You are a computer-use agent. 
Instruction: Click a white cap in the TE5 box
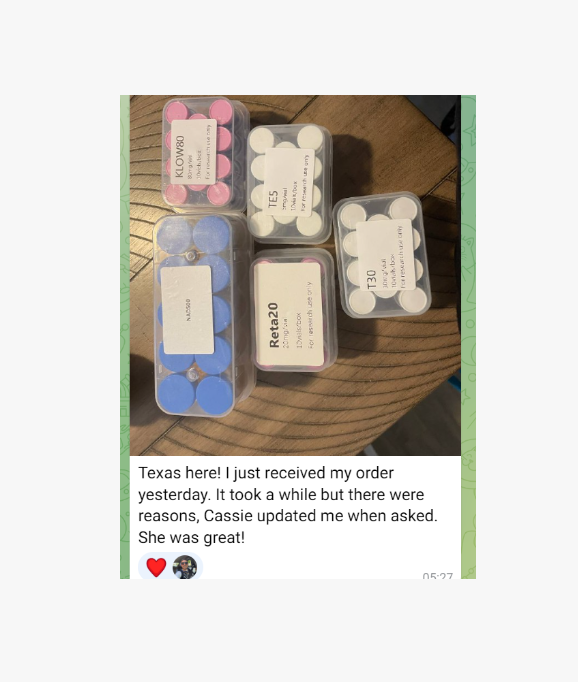pyautogui.click(x=311, y=137)
